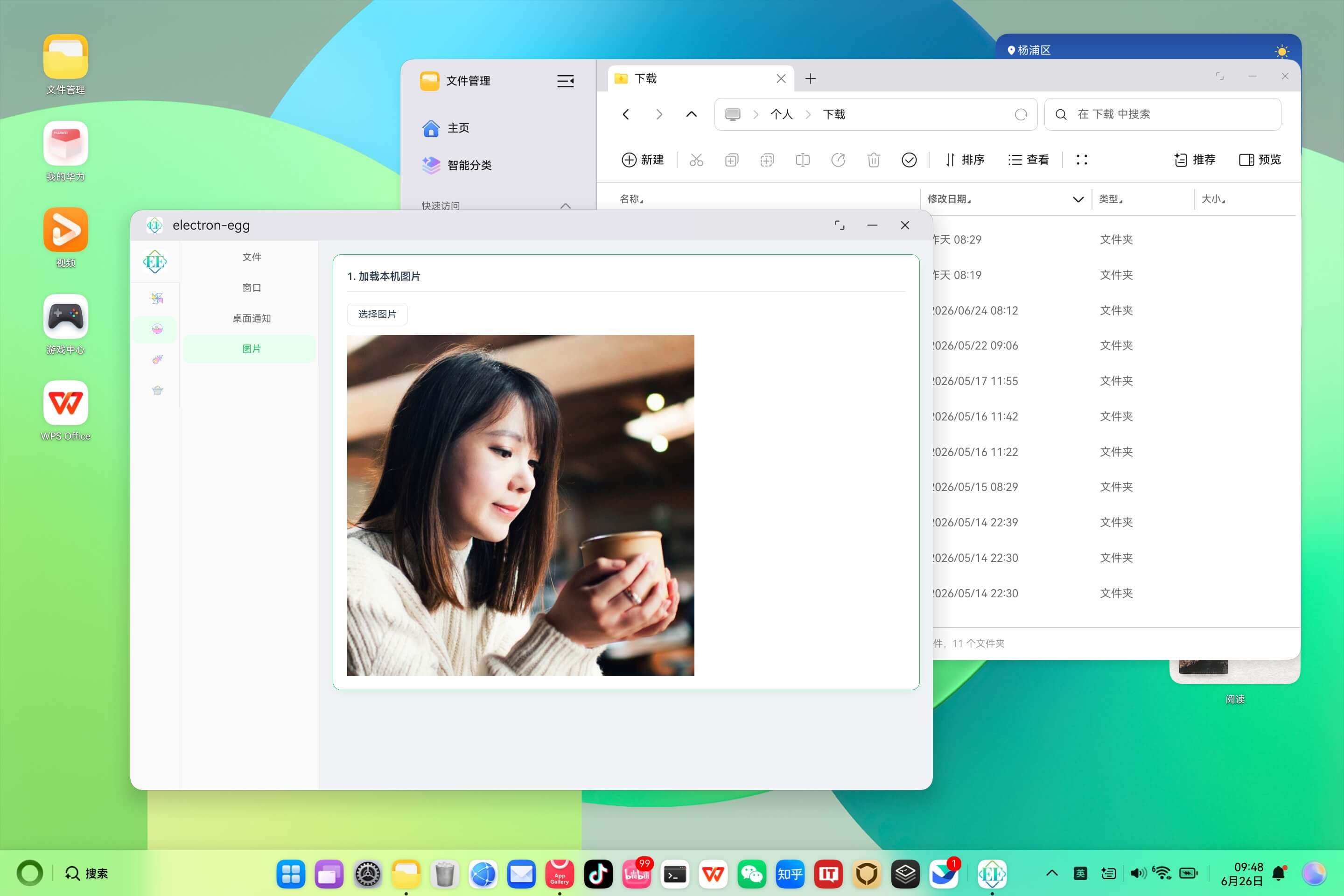
Task: Open 文件 menu item in electron-egg
Action: [x=252, y=257]
